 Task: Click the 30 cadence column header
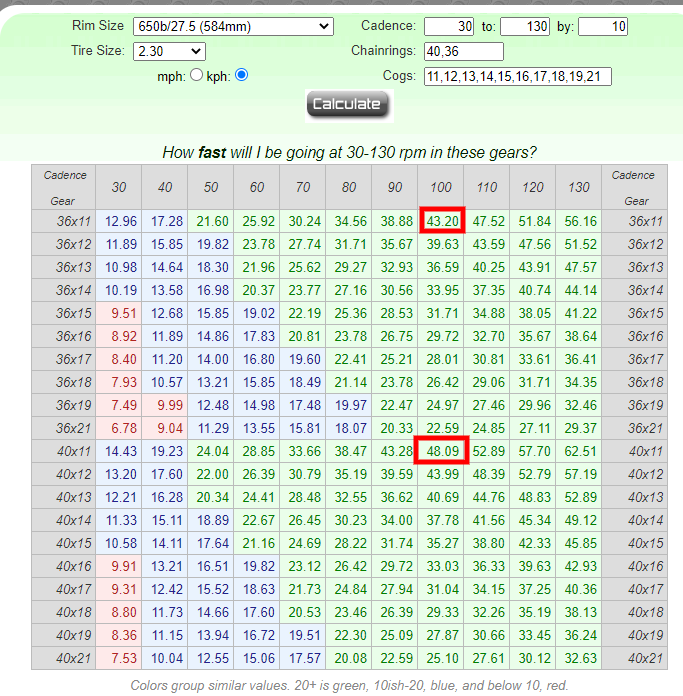click(119, 187)
